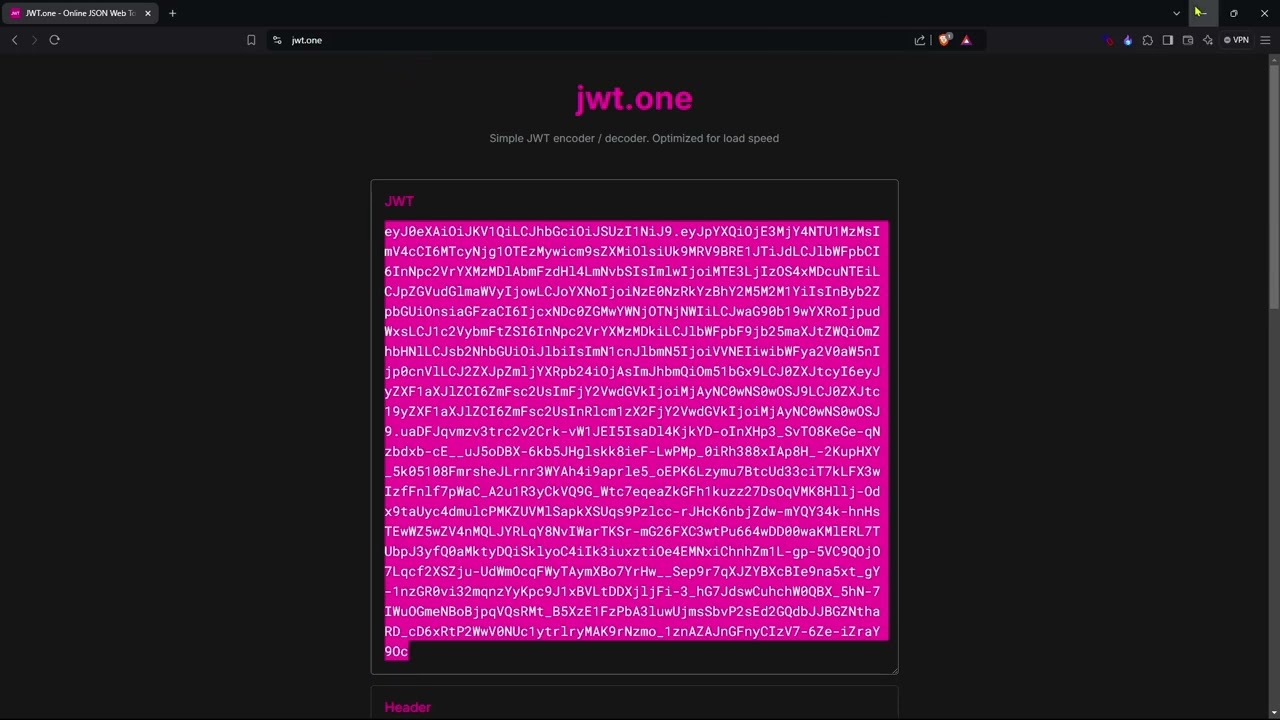Click the Header section heading

(407, 707)
